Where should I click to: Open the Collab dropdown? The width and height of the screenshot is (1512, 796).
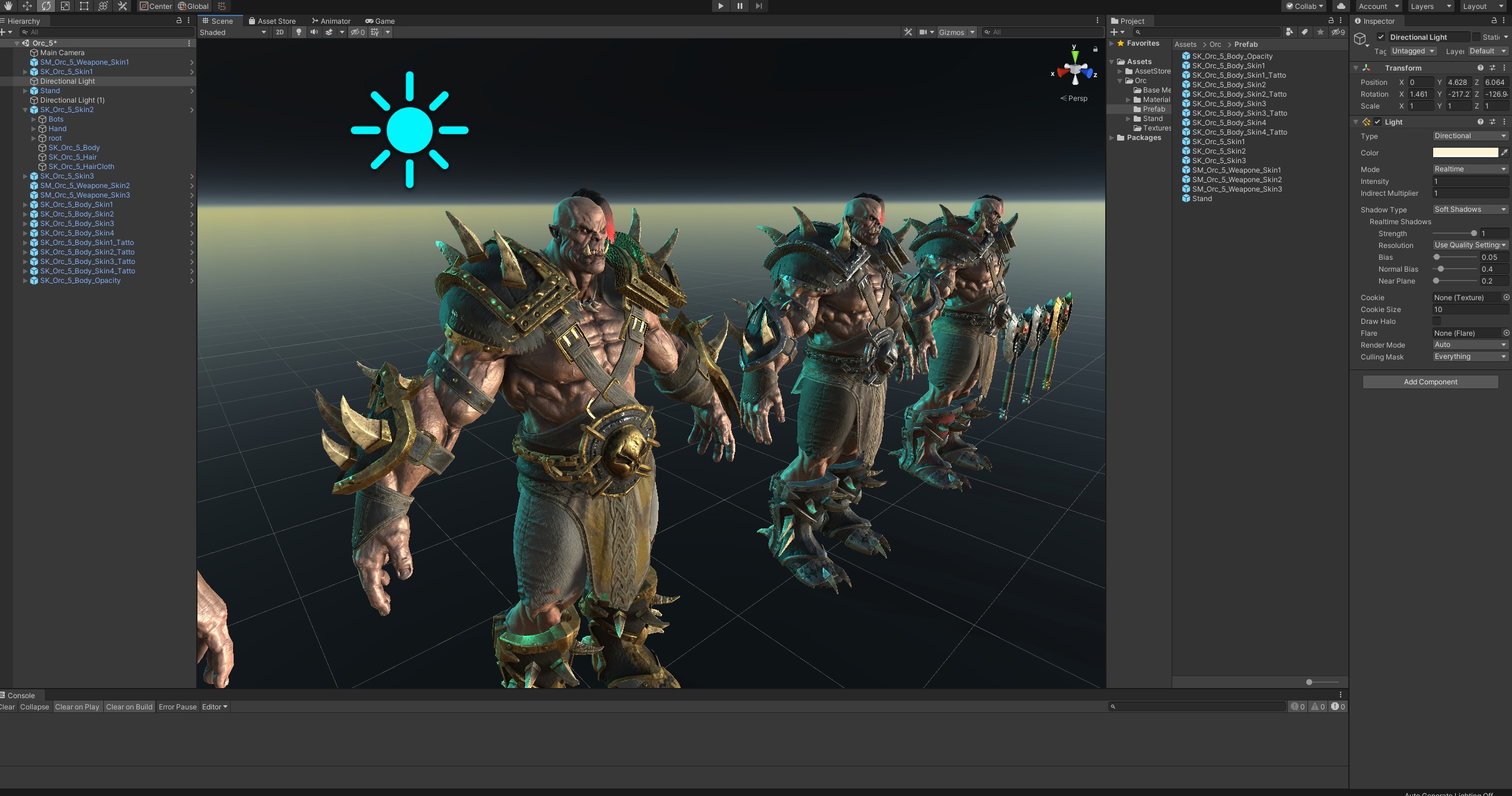(1304, 6)
